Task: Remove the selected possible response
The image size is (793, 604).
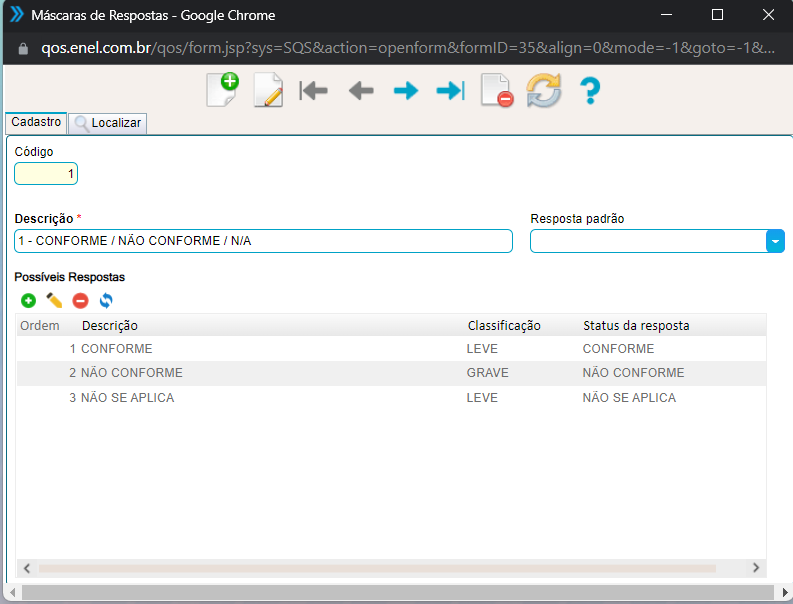Action: pos(80,300)
